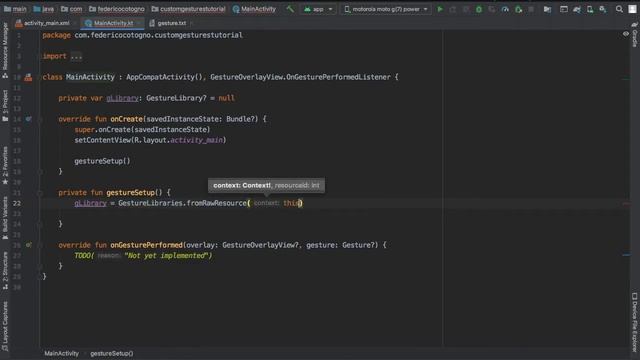Click the user account avatar icon
640x360 pixels.
coord(632,9)
